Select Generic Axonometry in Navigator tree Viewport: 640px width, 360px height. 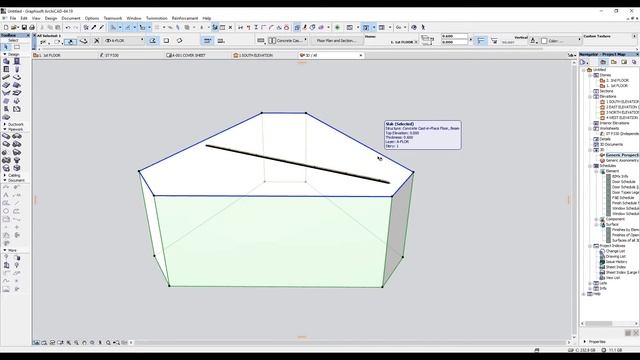pyautogui.click(x=622, y=160)
